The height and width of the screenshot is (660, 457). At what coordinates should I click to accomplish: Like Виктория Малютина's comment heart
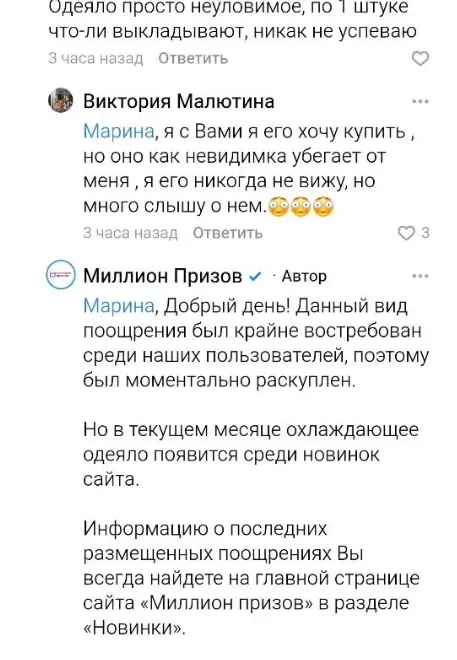coord(407,233)
